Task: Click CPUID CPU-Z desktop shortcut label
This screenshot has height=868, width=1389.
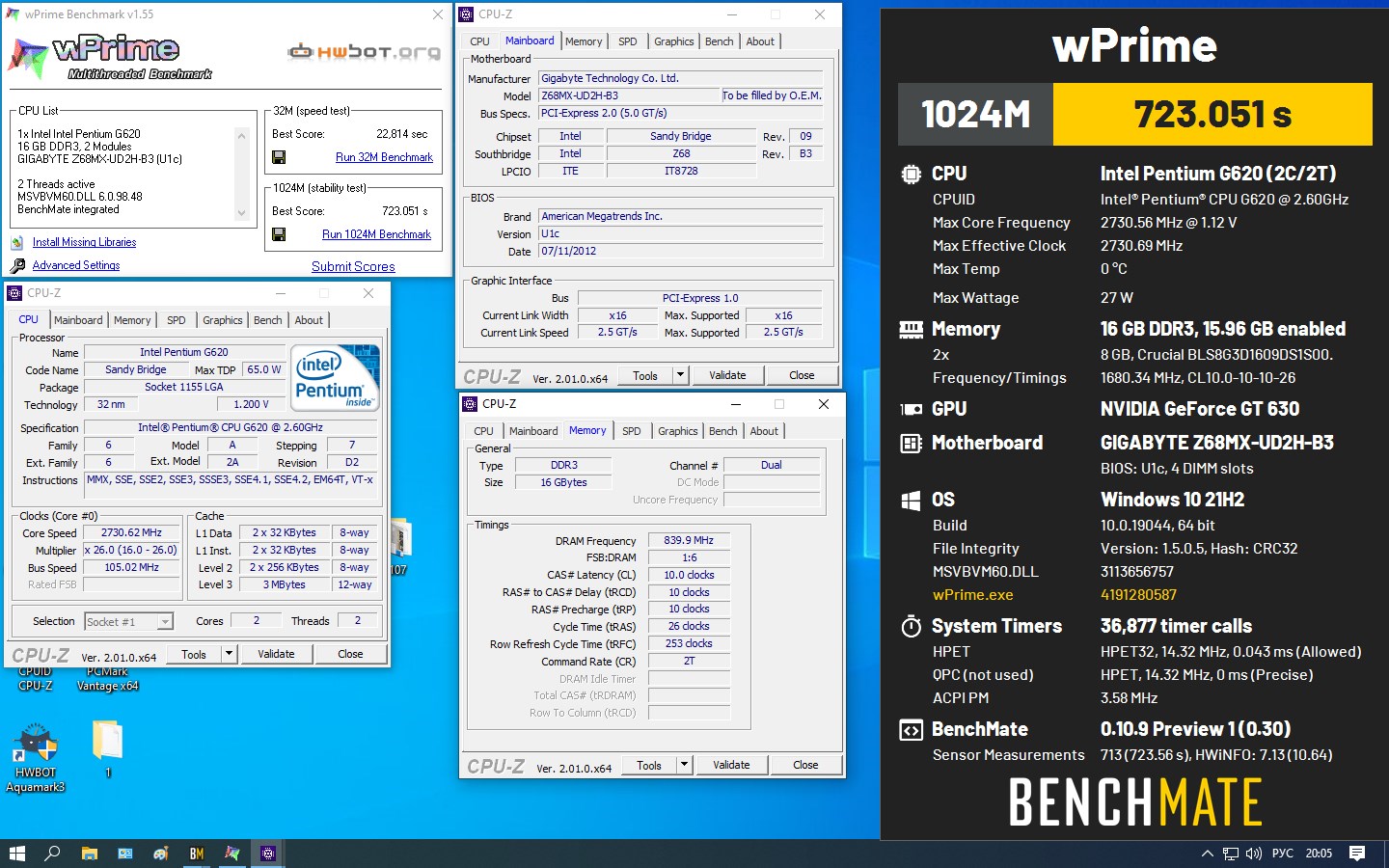Action: 35,679
